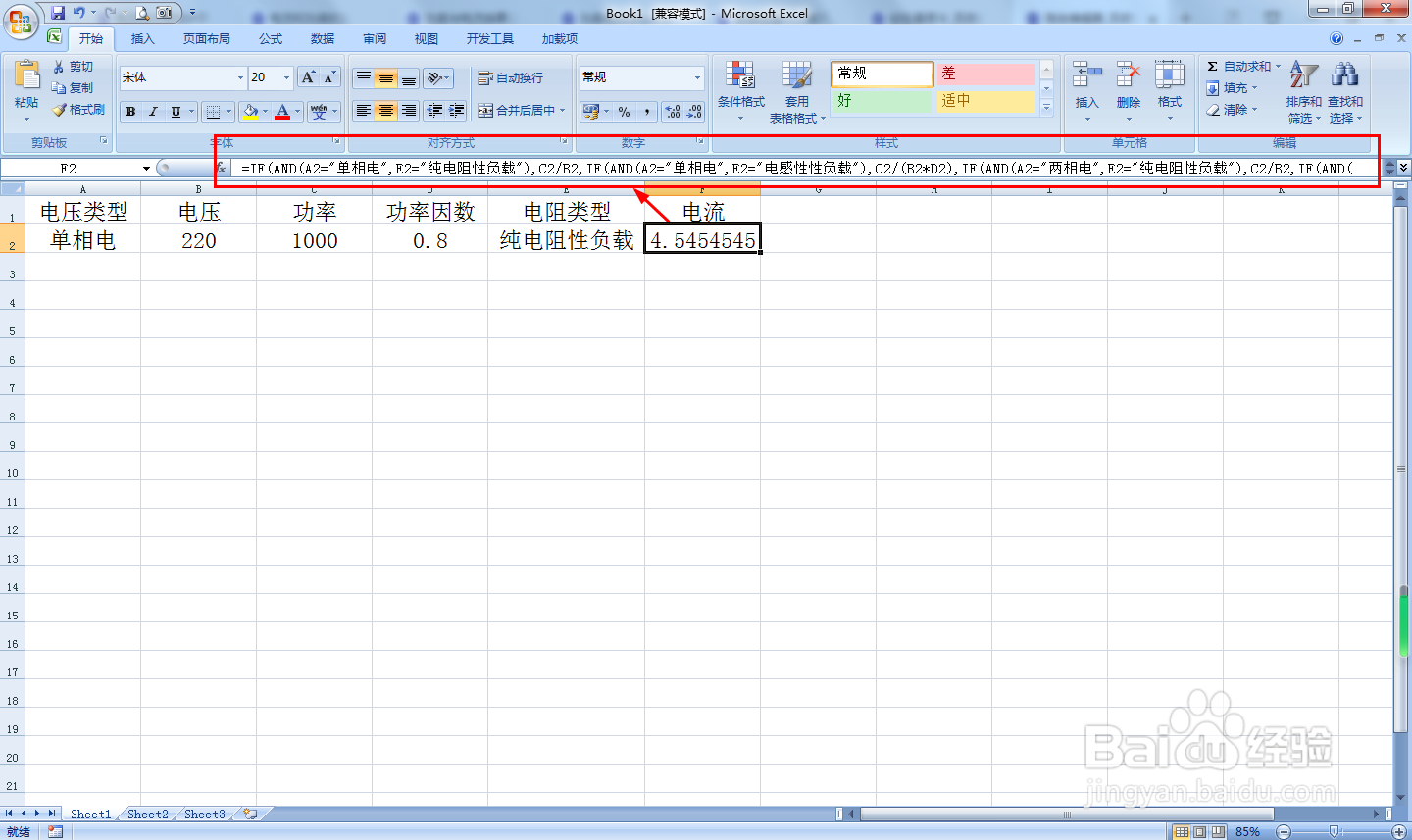Open the wén phonetic guide tool
The width and height of the screenshot is (1412, 840).
[x=319, y=112]
